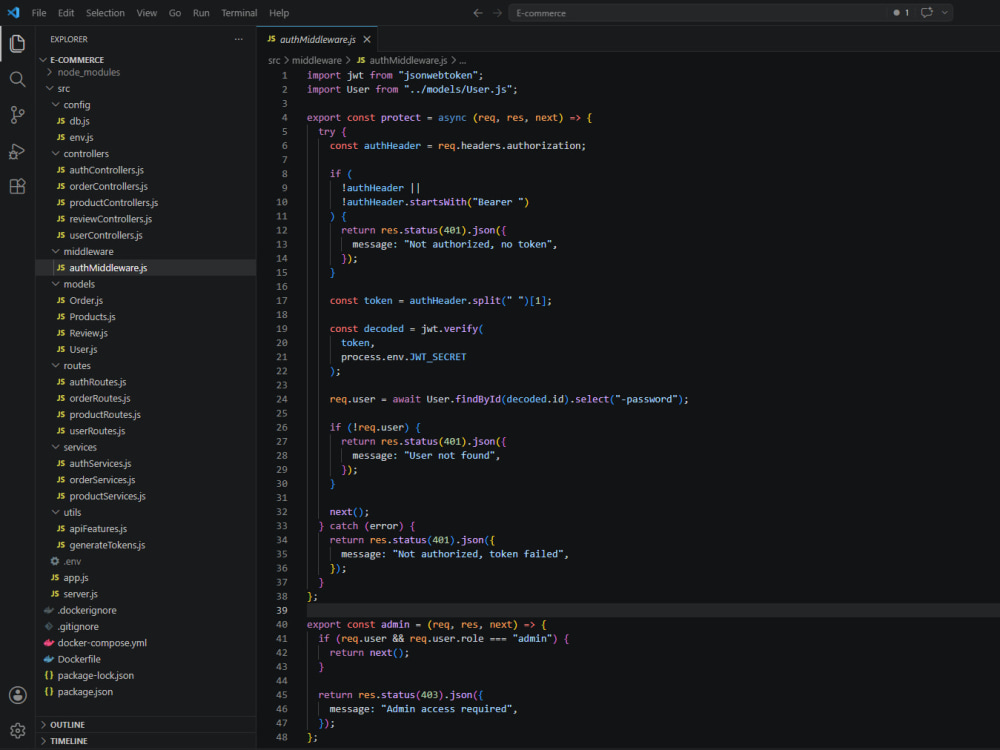
Task: Open the Dockerfile
Action: tap(79, 659)
